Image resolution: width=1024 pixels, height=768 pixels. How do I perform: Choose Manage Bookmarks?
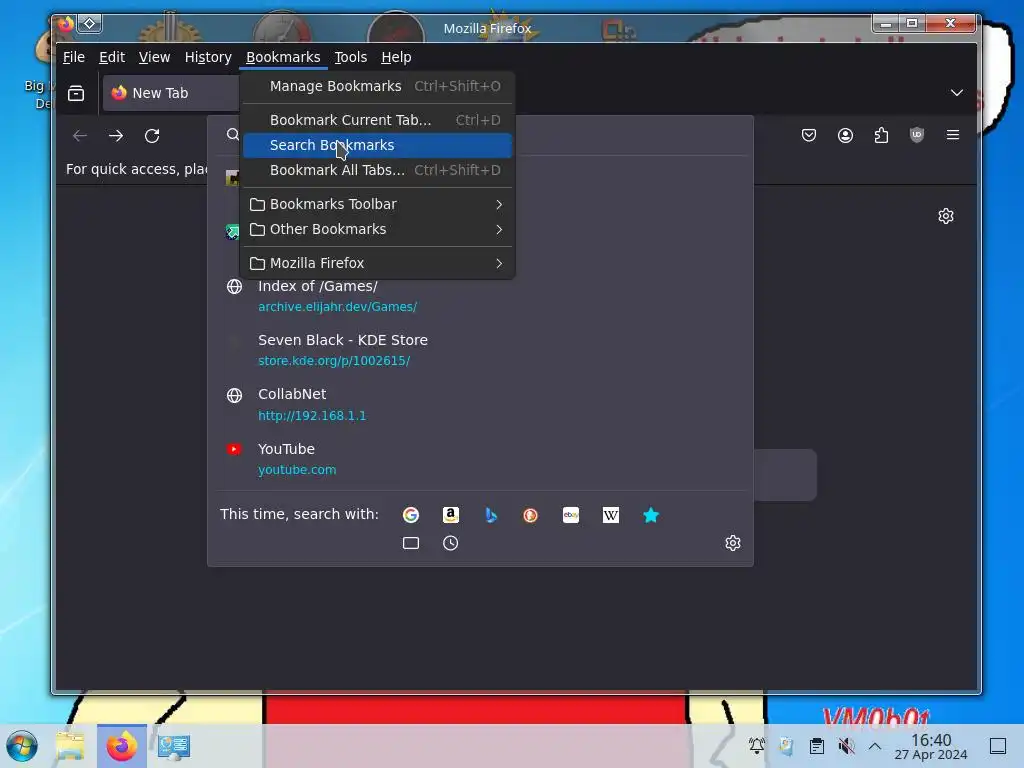pos(377,86)
